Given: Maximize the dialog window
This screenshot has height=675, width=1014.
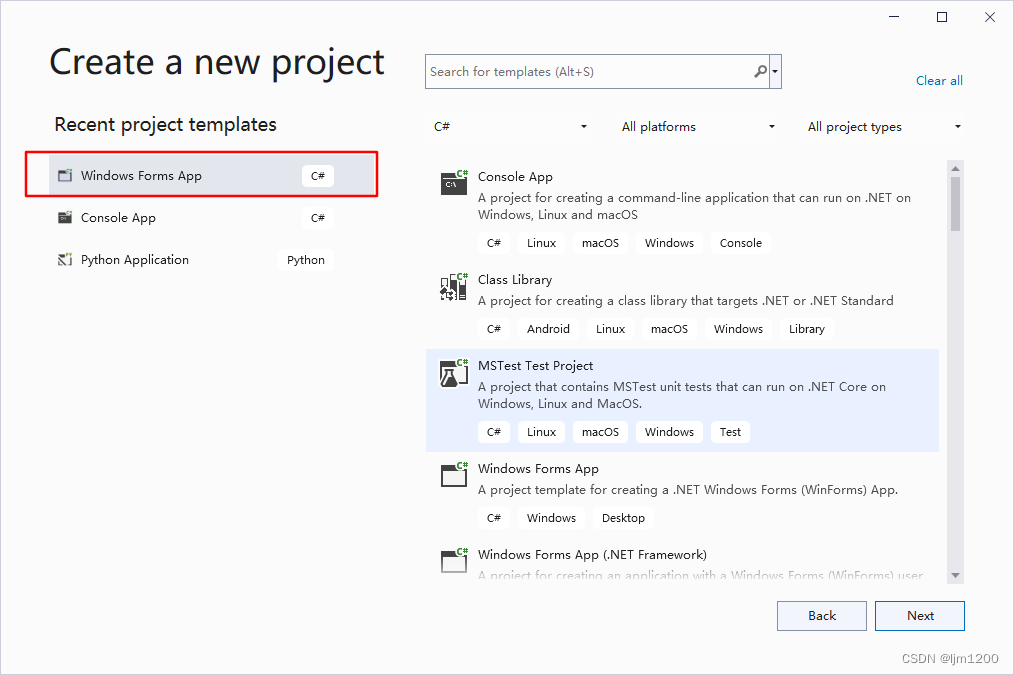Looking at the screenshot, I should 942,17.
